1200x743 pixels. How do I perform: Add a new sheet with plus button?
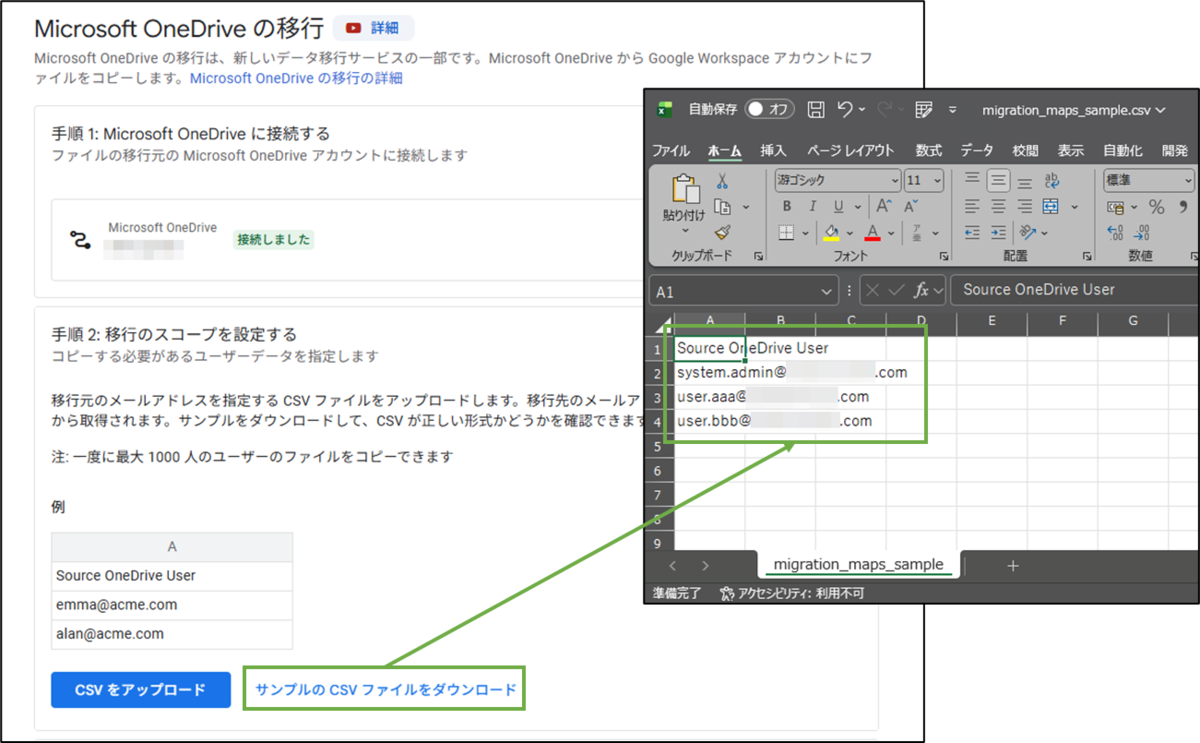(x=1012, y=566)
